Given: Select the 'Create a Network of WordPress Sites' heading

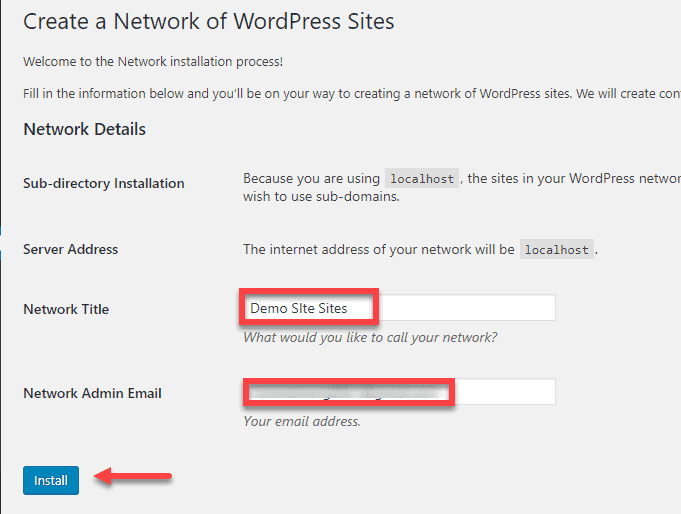Looking at the screenshot, I should coord(208,21).
